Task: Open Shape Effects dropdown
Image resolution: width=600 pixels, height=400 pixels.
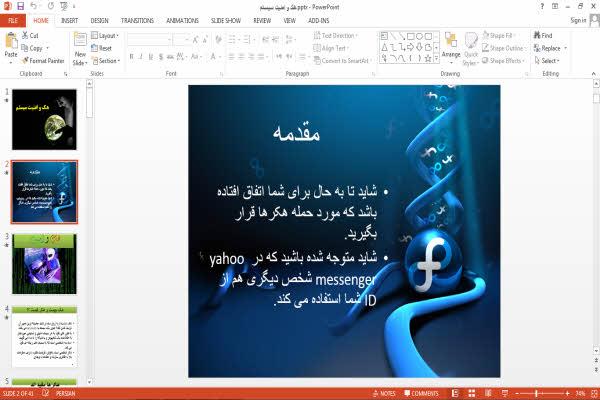Action: pyautogui.click(x=504, y=60)
